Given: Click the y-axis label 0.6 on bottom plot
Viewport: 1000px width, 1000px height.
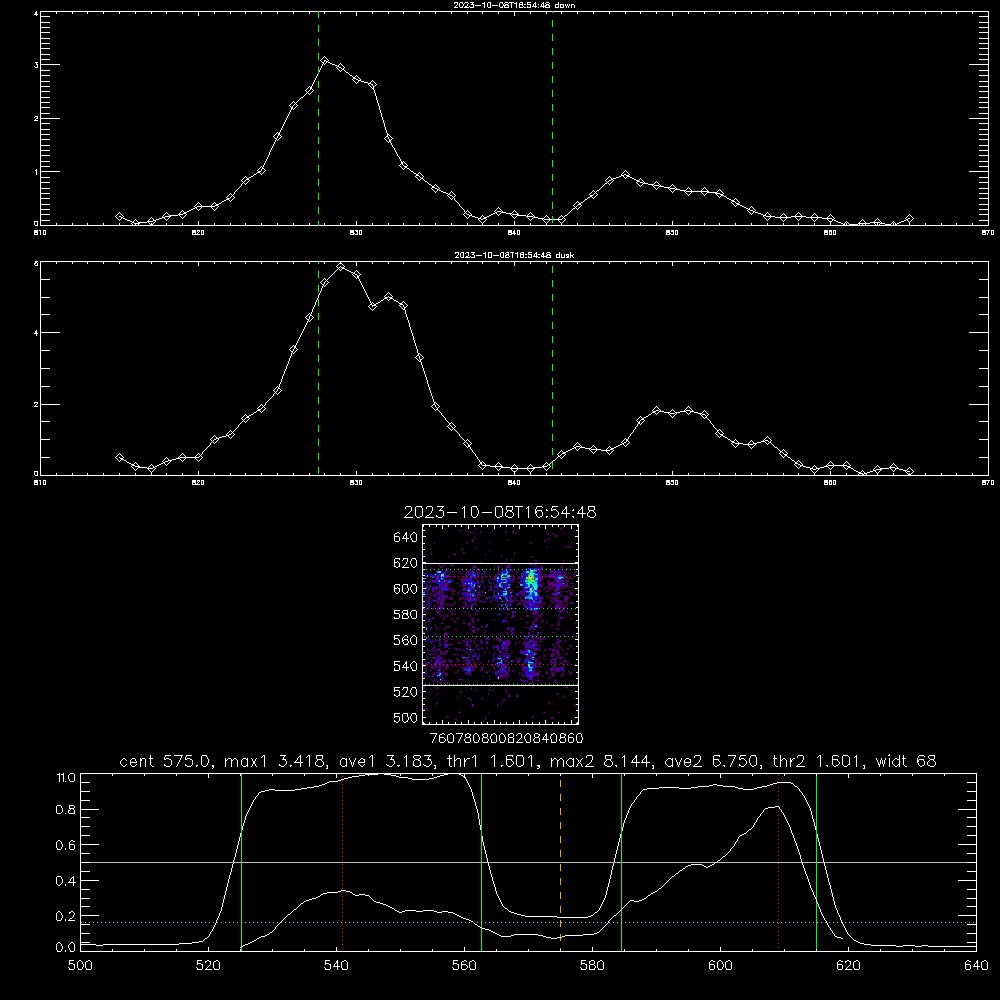Looking at the screenshot, I should [66, 845].
